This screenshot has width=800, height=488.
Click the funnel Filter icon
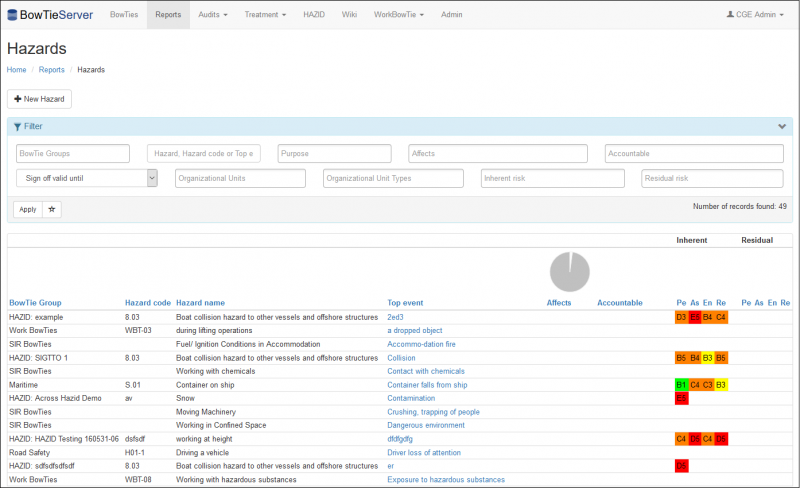[x=18, y=127]
